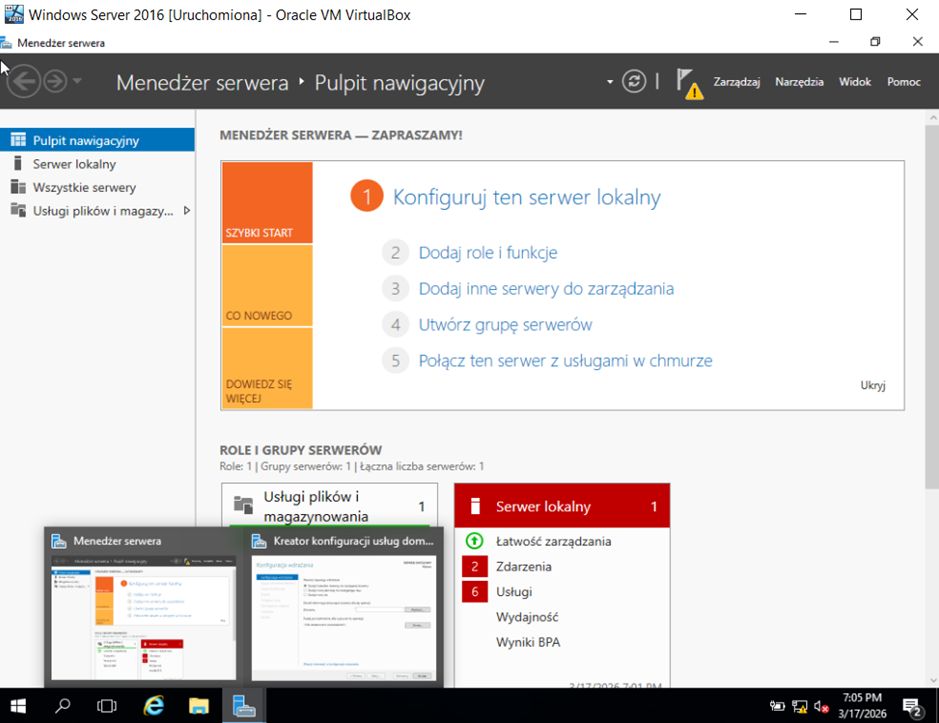Open Internet Explorer from the taskbar

153,705
